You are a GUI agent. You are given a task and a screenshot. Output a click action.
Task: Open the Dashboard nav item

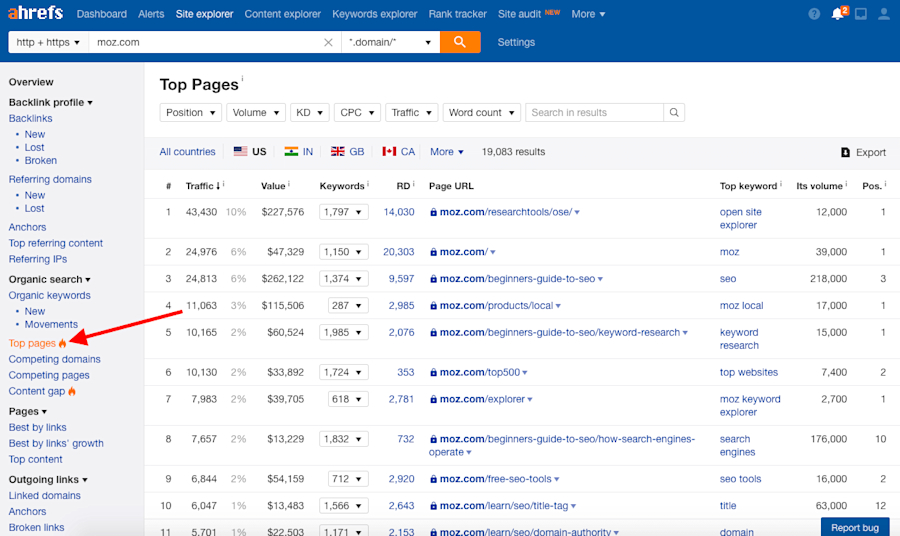102,14
